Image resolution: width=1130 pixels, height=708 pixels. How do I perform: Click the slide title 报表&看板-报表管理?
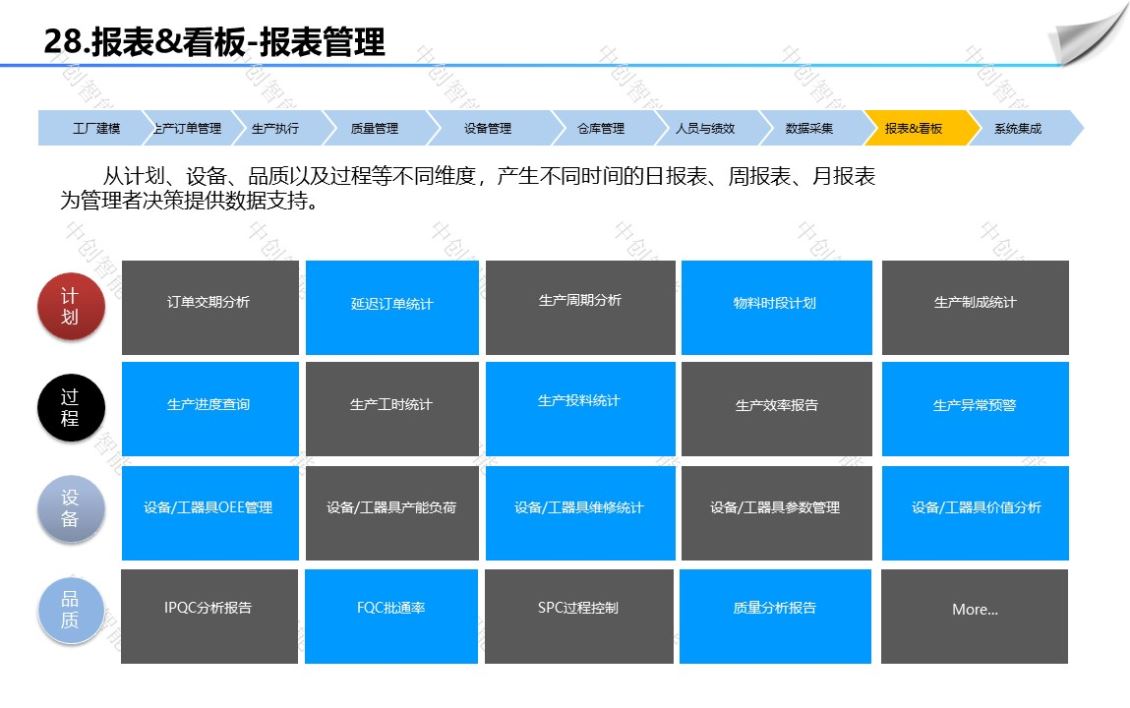pyautogui.click(x=215, y=43)
